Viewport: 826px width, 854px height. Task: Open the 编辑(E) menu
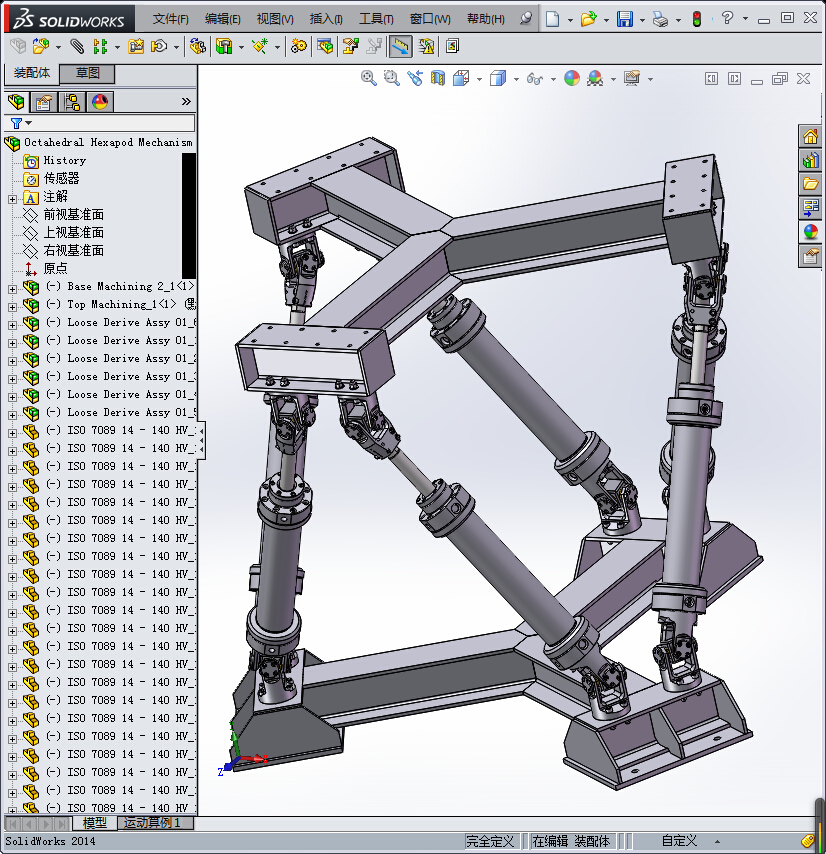tap(222, 19)
